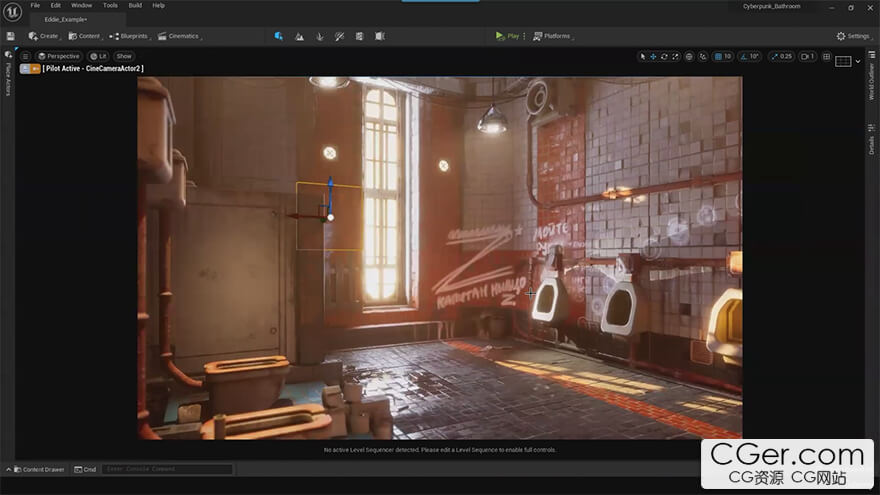Toggle rotation snapping angle icon

point(744,57)
